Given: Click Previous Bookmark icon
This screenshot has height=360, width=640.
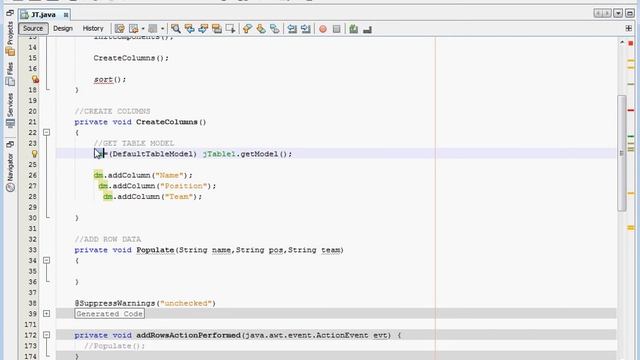Looking at the screenshot, I should click(247, 29).
